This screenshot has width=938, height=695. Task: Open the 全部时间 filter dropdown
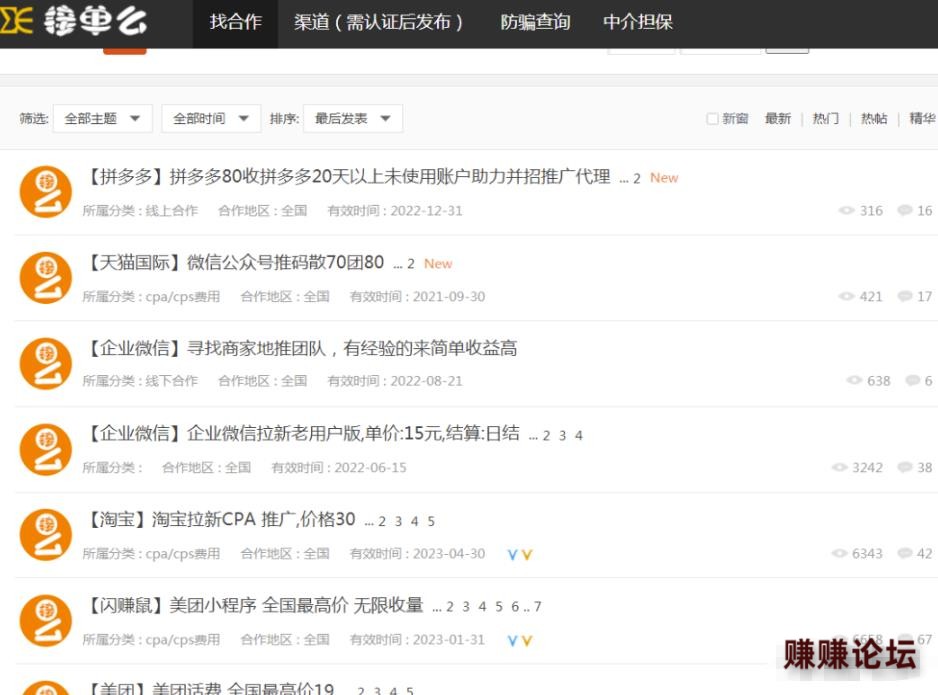[x=211, y=118]
